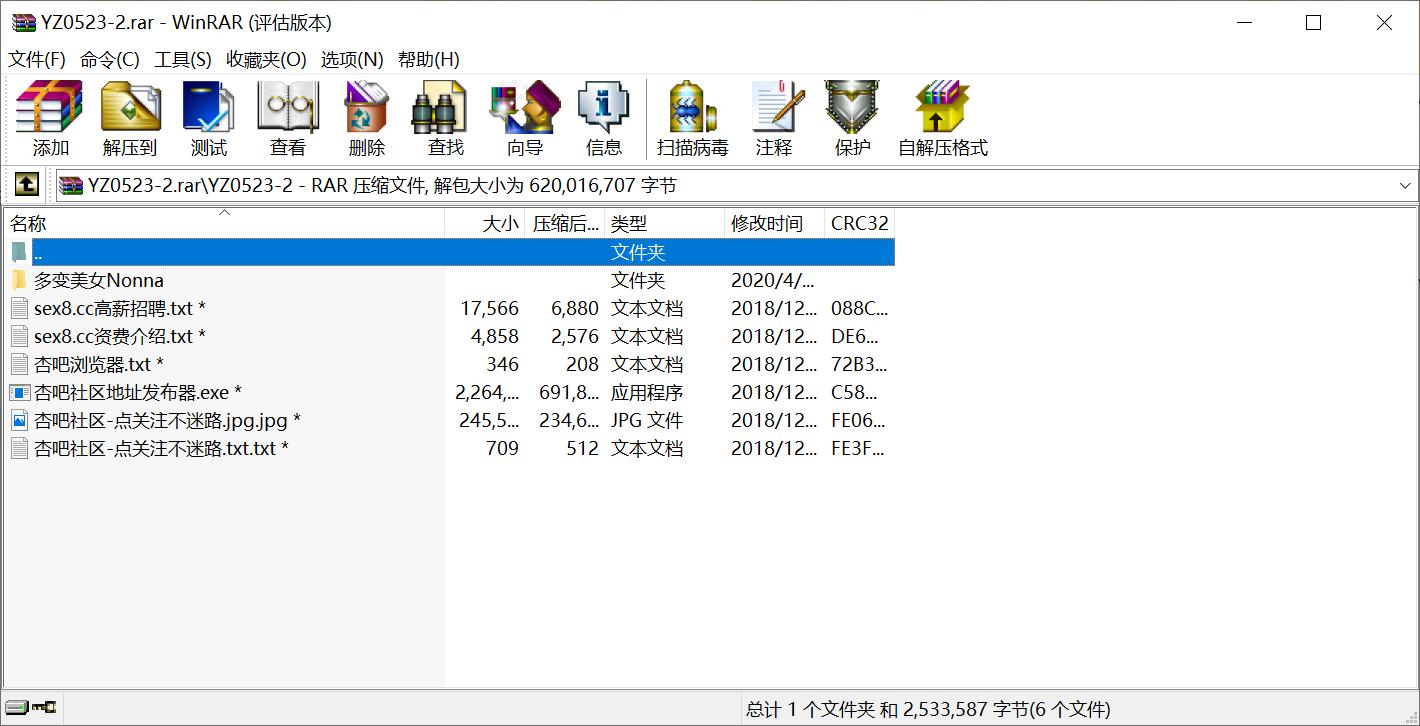1420x726 pixels.
Task: Click the 2020/4/... modified date cell
Action: tap(772, 280)
